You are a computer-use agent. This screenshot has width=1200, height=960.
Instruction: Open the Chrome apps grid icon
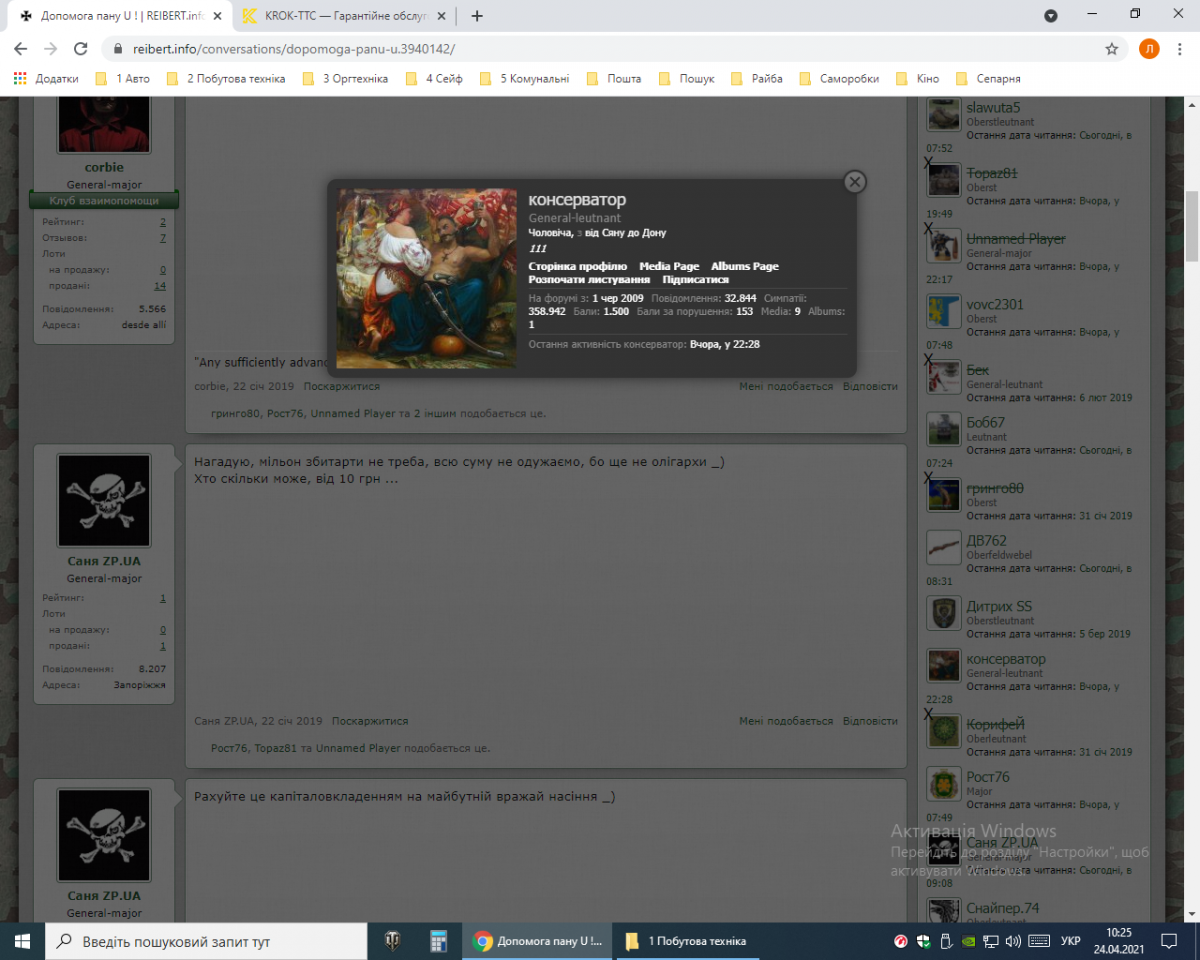[x=20, y=78]
